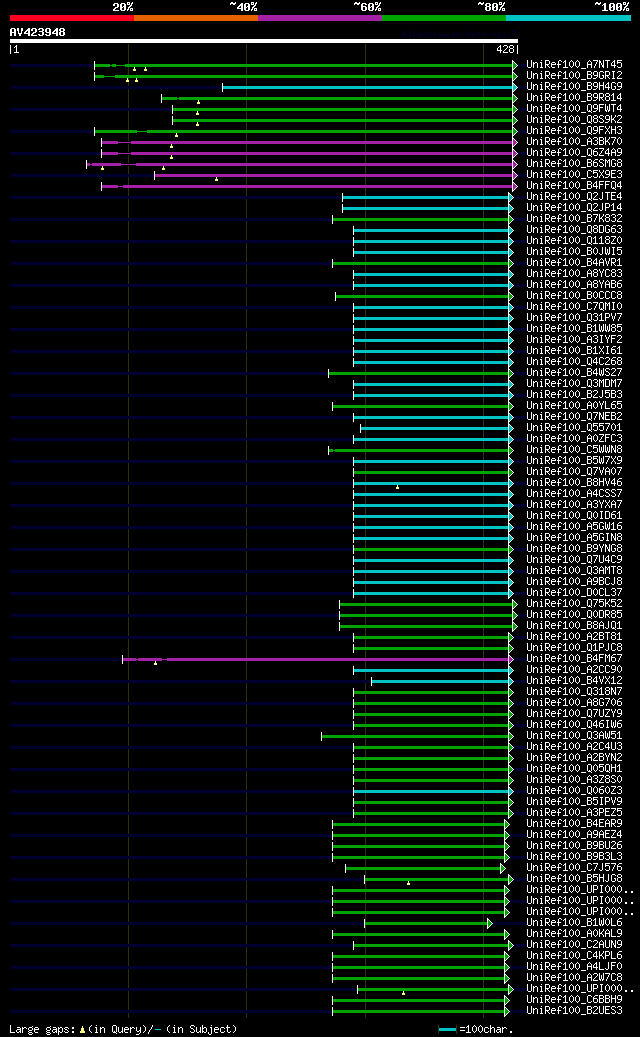
Task: Click the green ~80% identity legend segment
Action: coord(444,18)
